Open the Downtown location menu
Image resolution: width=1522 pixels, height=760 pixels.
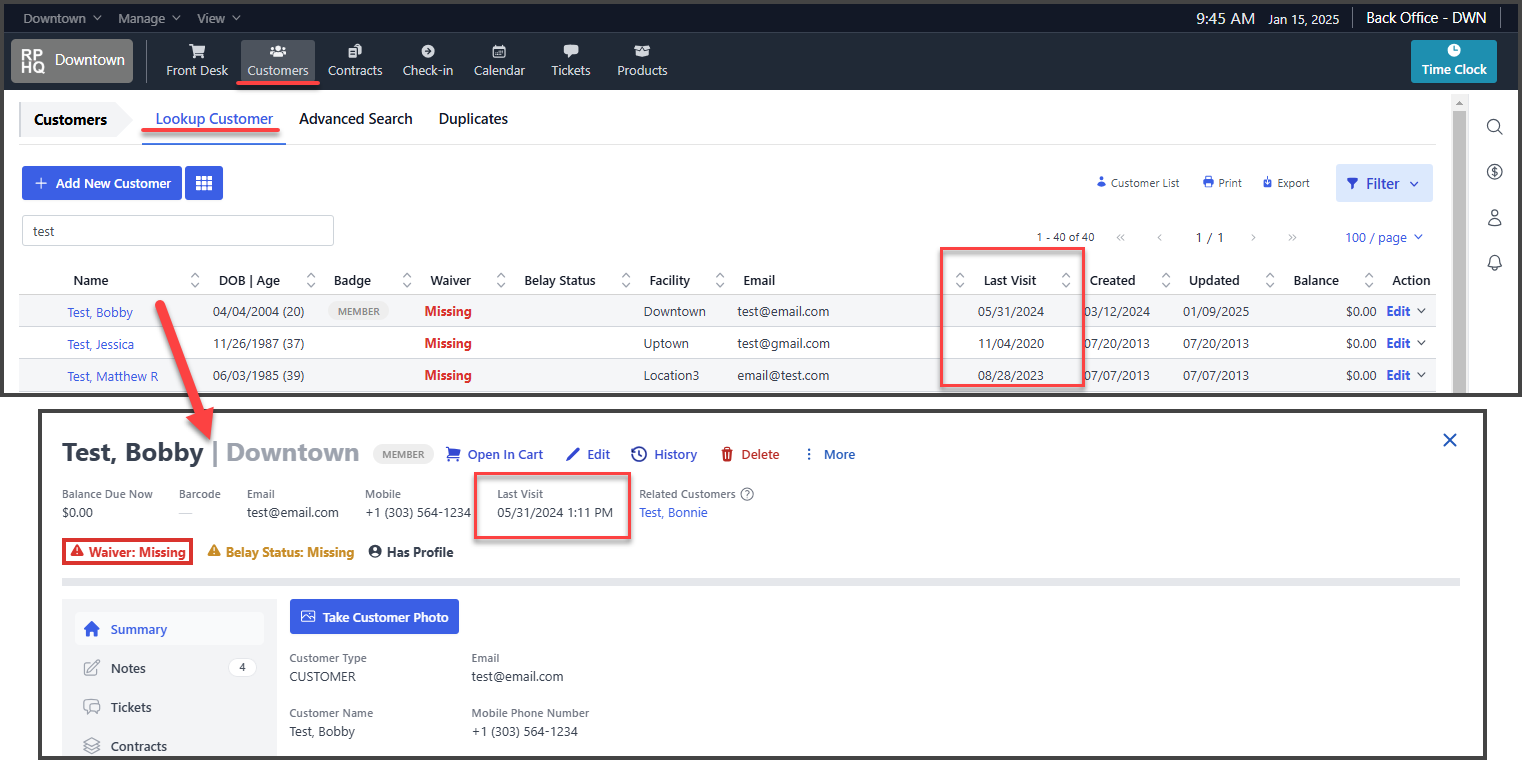tap(62, 18)
